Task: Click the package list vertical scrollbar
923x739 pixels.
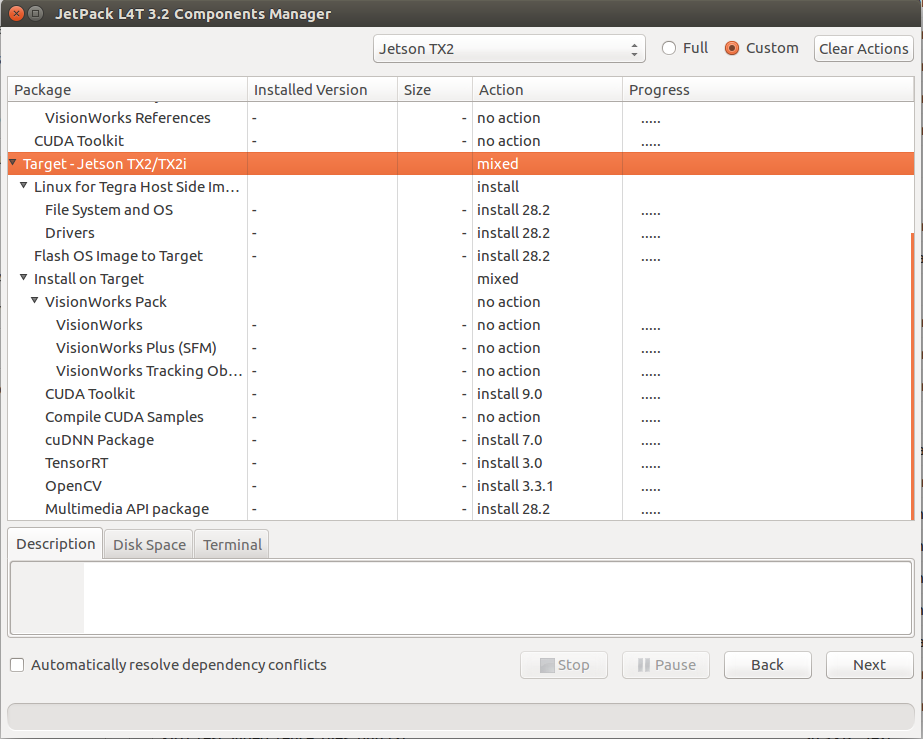Action: tap(912, 376)
